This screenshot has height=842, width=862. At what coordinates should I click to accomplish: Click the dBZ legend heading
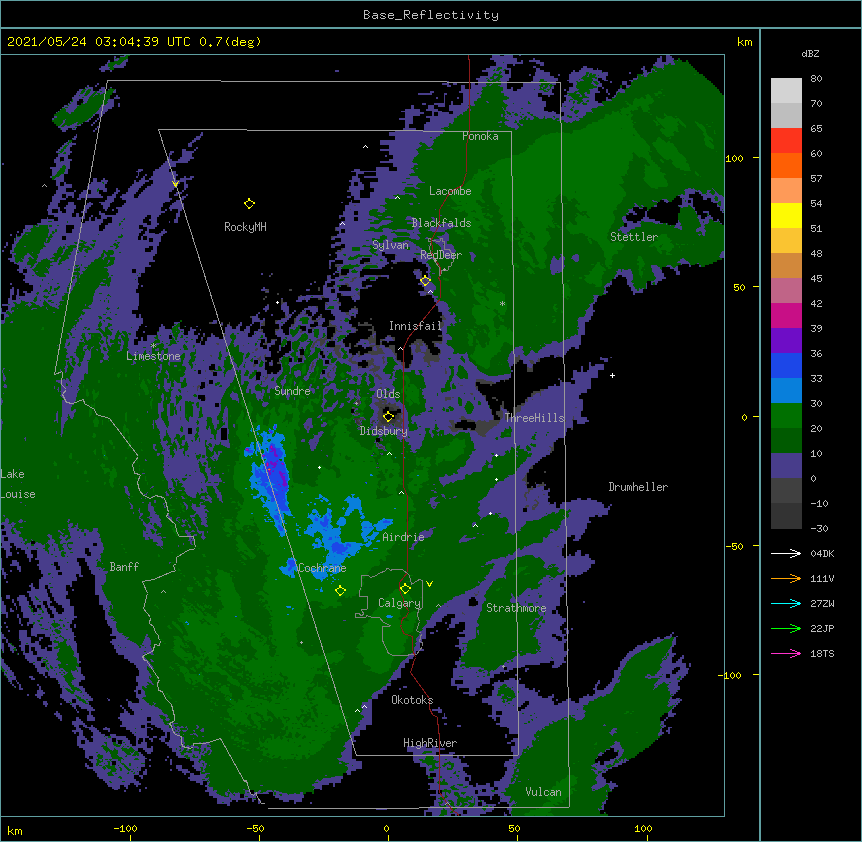click(x=810, y=53)
